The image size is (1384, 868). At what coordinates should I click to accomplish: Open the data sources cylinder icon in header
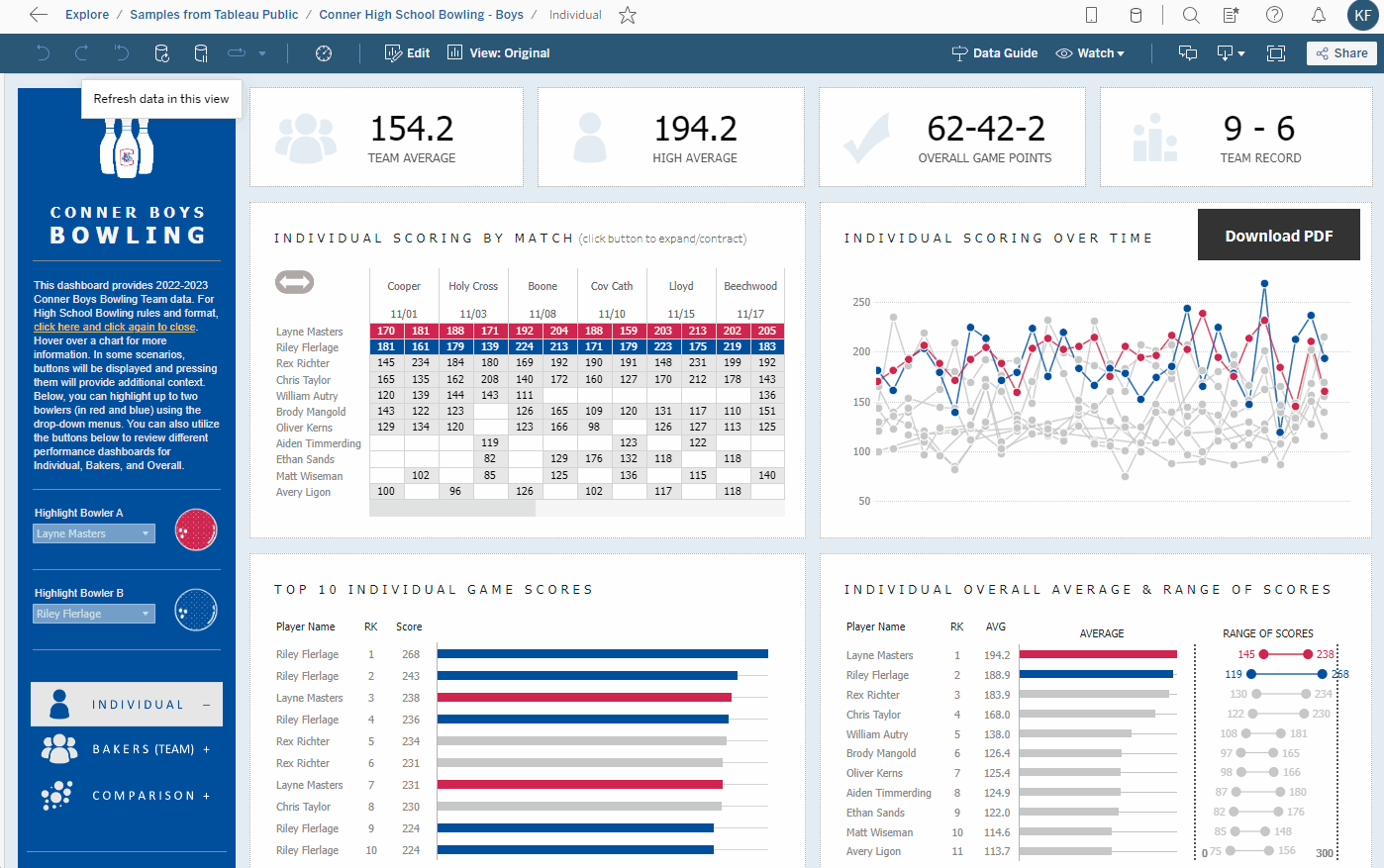click(1136, 15)
